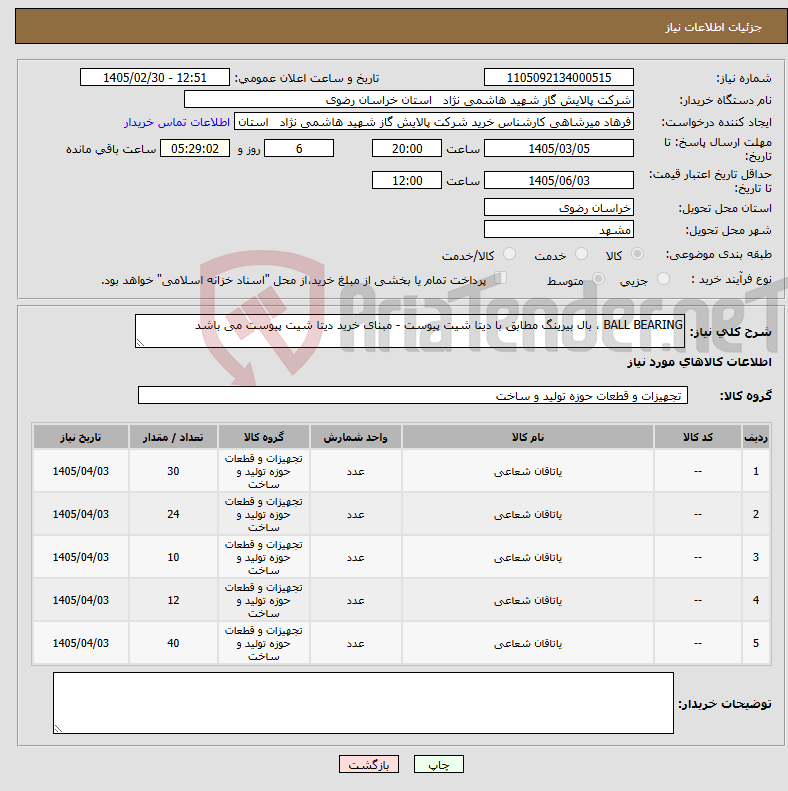The image size is (788, 791).
Task: Click the validity time field 12:00
Action: click(407, 180)
